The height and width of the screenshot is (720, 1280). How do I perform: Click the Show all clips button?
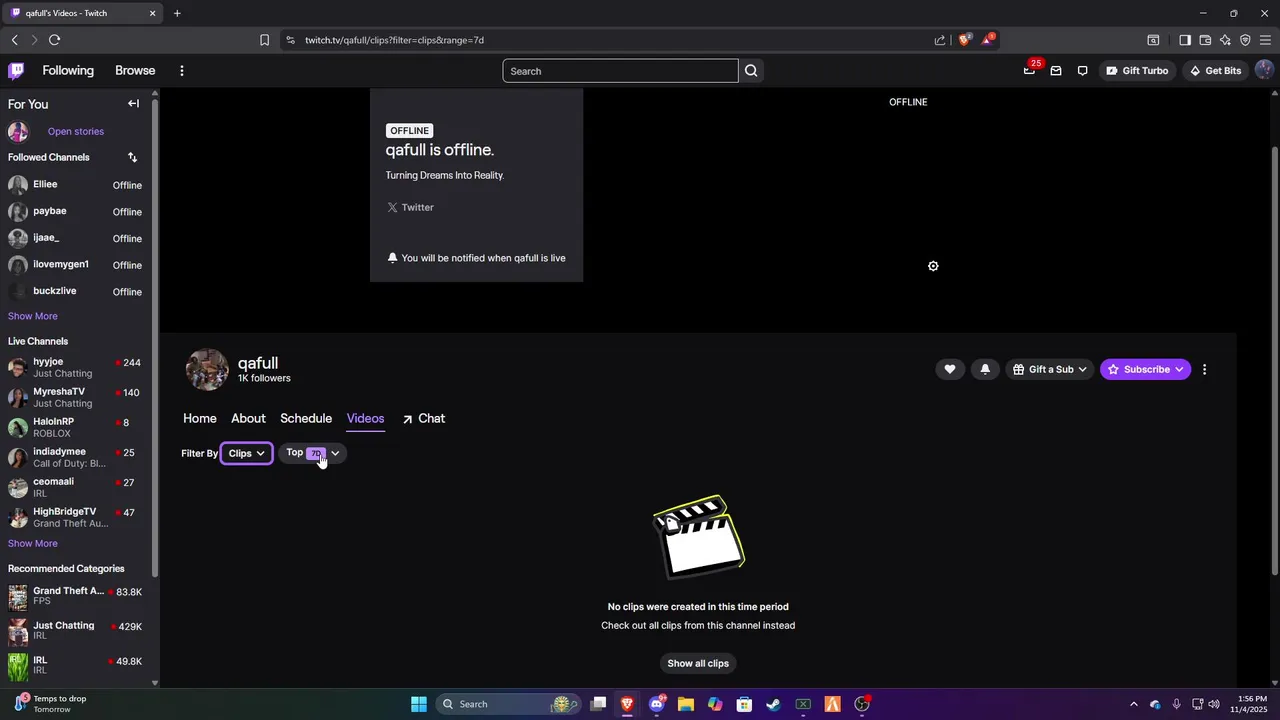point(698,663)
